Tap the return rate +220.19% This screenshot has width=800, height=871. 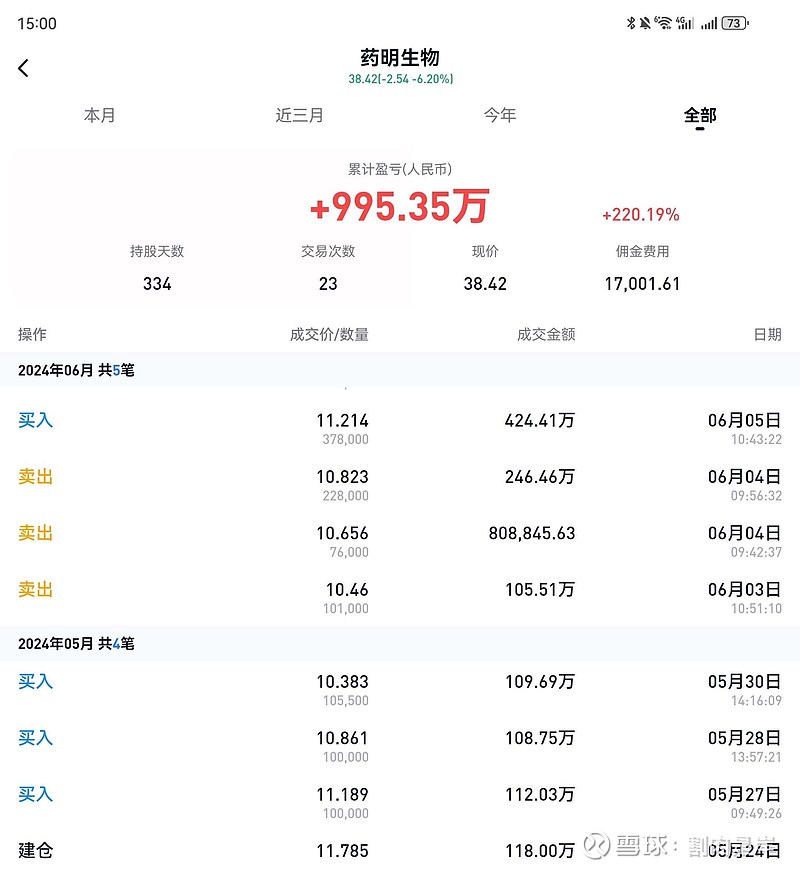click(x=641, y=214)
